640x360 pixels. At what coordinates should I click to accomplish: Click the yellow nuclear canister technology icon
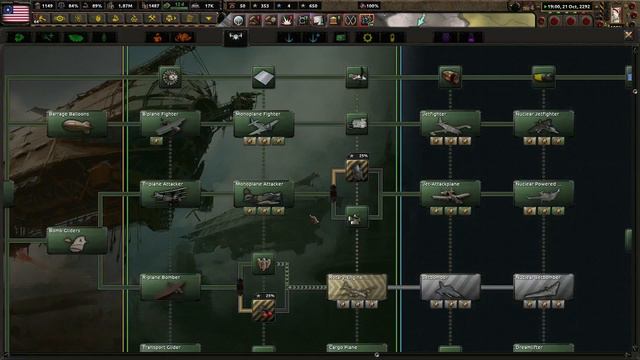click(x=543, y=77)
